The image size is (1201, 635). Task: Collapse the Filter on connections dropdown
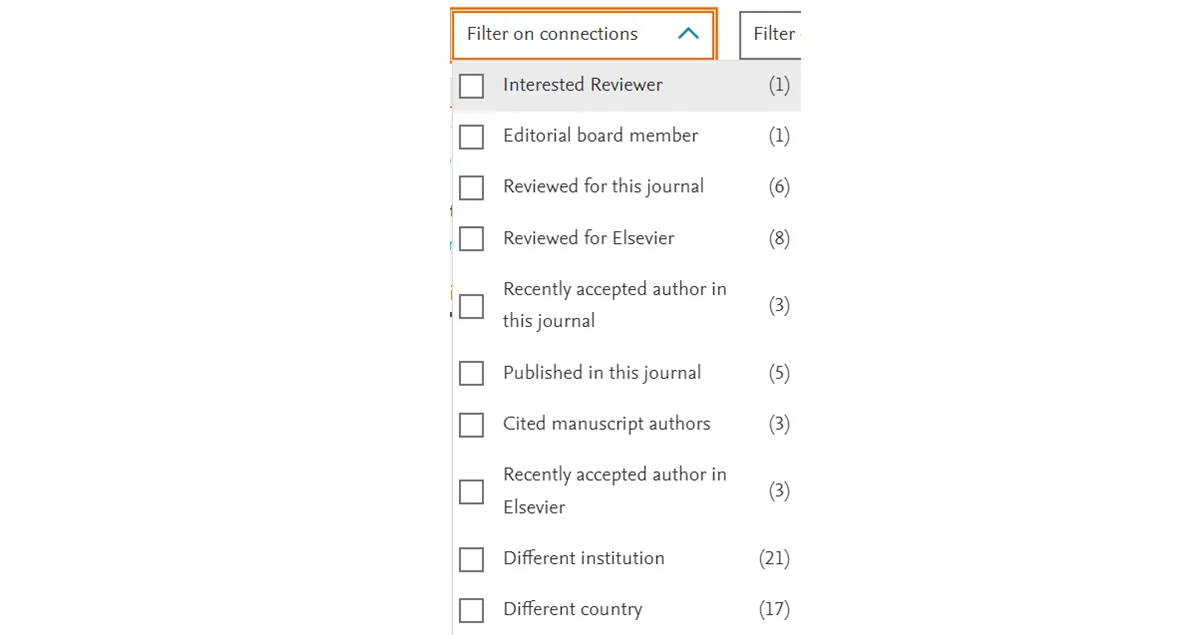click(x=583, y=33)
